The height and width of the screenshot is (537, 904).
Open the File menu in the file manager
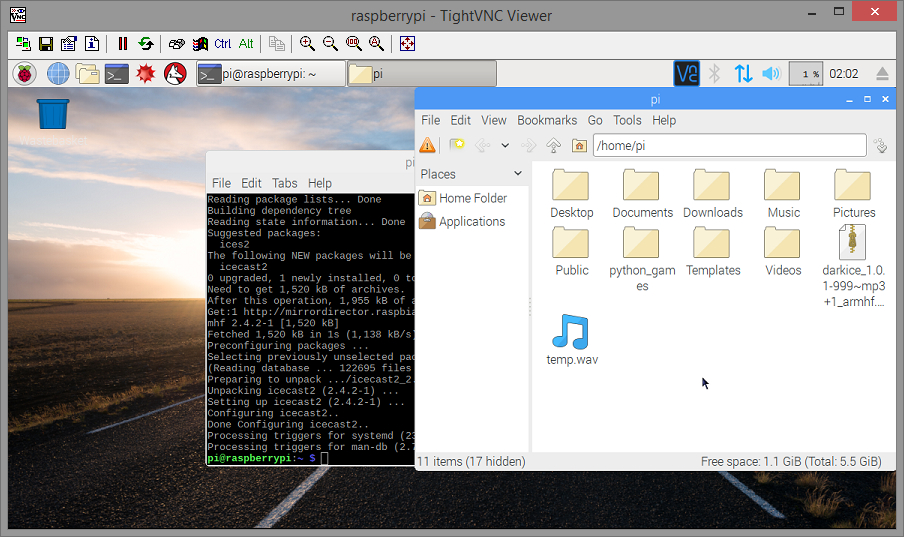click(431, 120)
